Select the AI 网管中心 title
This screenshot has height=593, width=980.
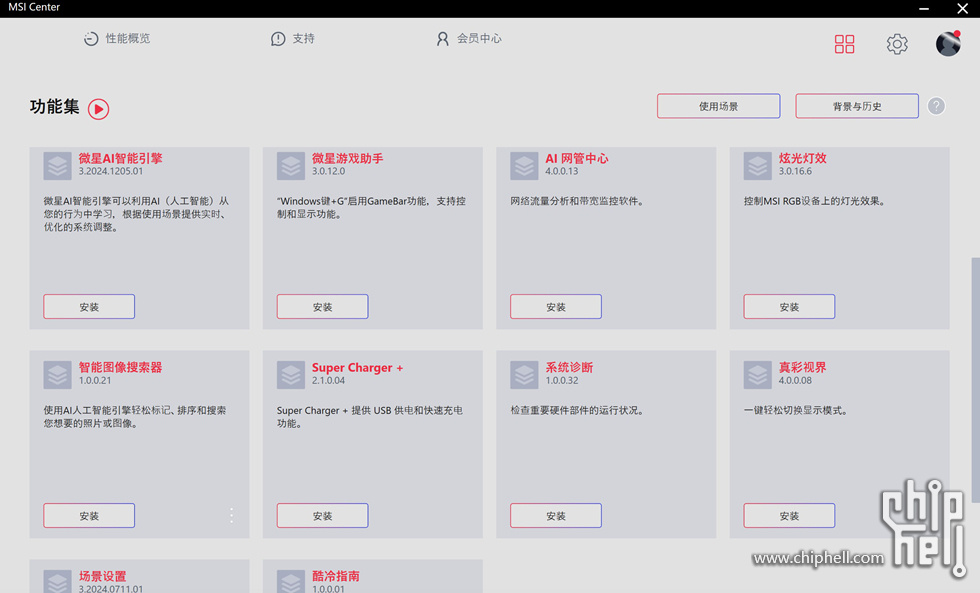pos(577,158)
